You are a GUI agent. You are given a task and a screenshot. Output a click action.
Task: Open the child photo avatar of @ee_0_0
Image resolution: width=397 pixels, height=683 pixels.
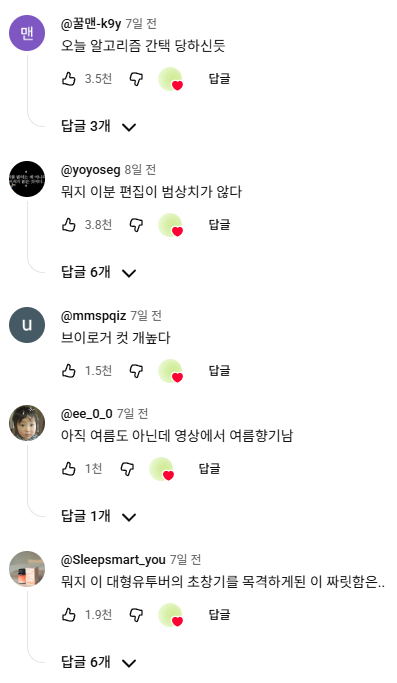tap(27, 423)
